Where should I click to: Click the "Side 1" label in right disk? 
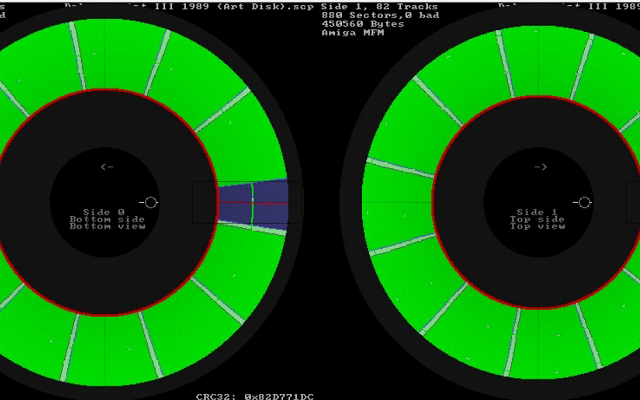click(537, 212)
